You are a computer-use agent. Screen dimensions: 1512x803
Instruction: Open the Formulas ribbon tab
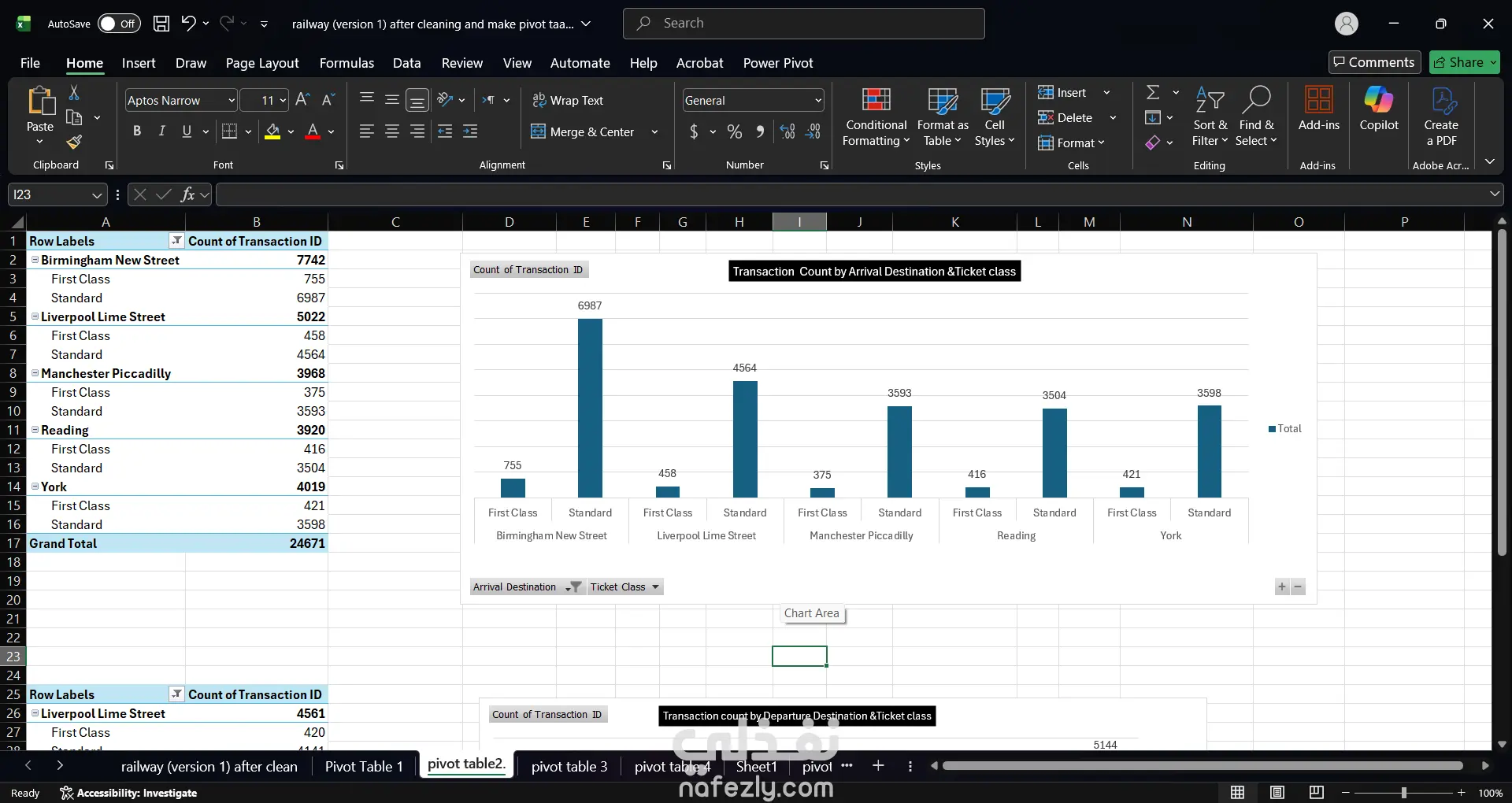(x=346, y=63)
